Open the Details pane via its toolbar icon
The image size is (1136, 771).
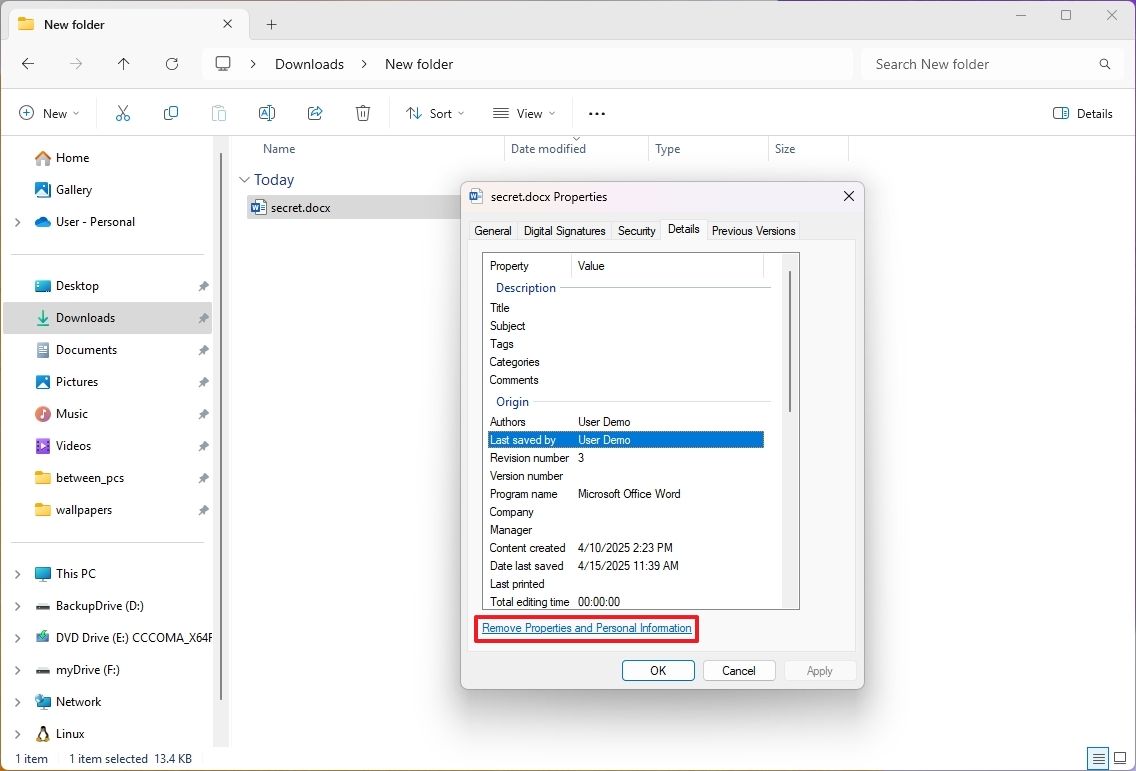click(x=1083, y=113)
